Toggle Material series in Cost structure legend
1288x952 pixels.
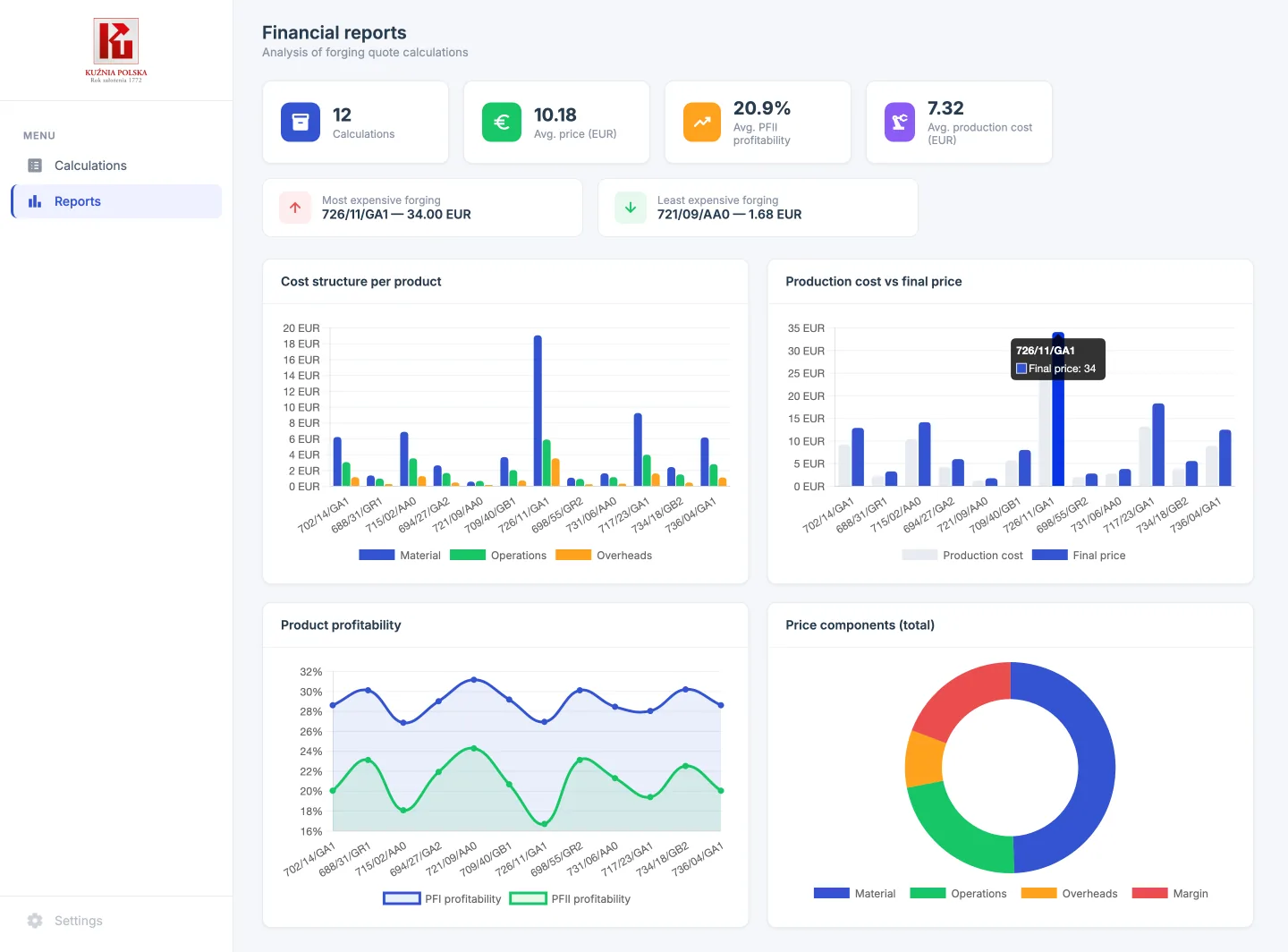pyautogui.click(x=400, y=555)
